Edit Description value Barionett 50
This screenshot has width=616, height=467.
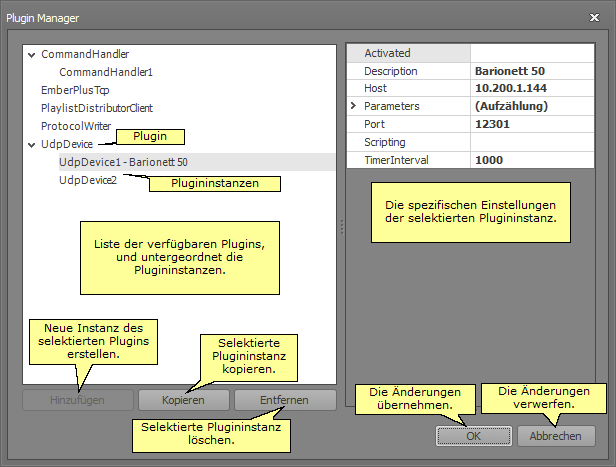click(532, 71)
